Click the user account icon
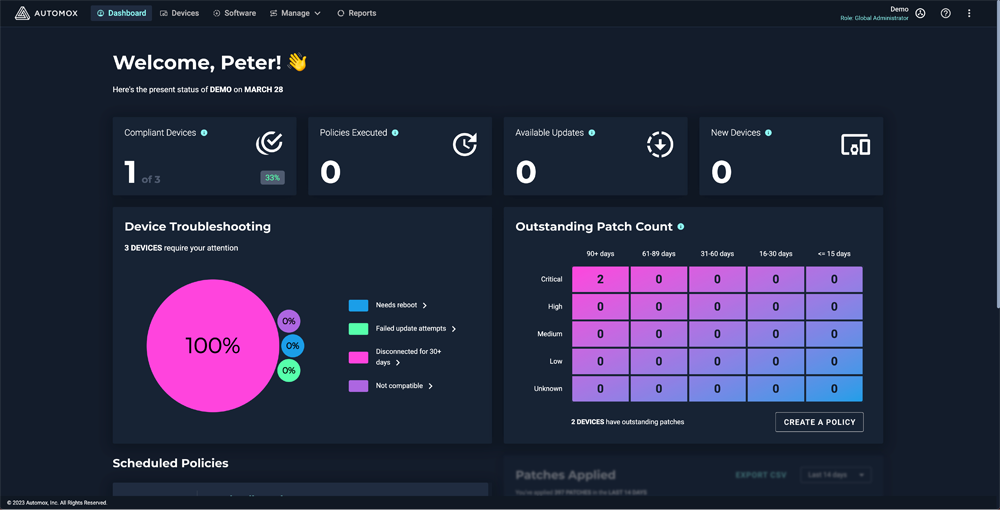This screenshot has width=1000, height=510. click(x=920, y=13)
